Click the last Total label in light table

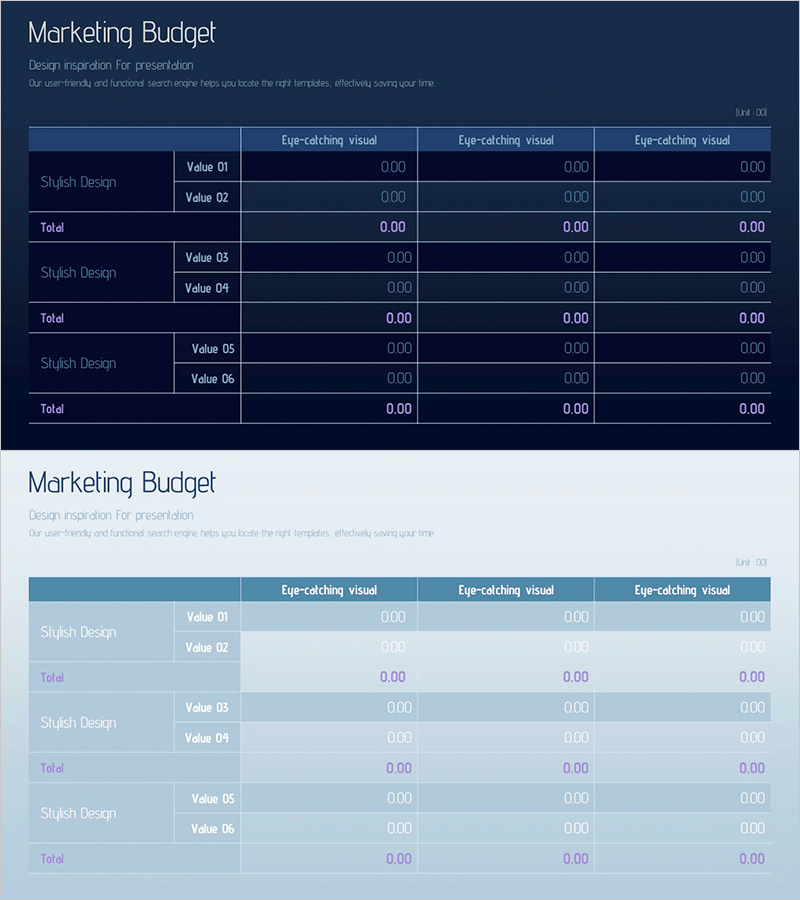[52, 859]
